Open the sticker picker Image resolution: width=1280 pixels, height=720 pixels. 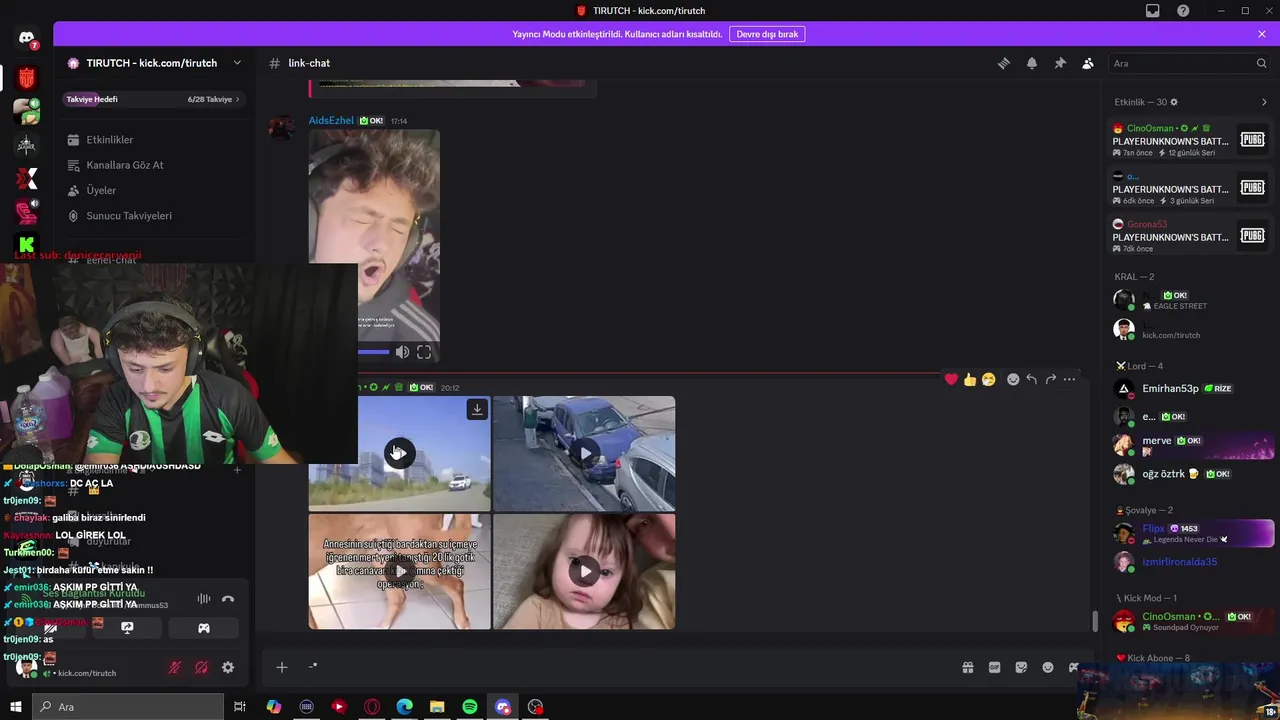tap(1021, 667)
